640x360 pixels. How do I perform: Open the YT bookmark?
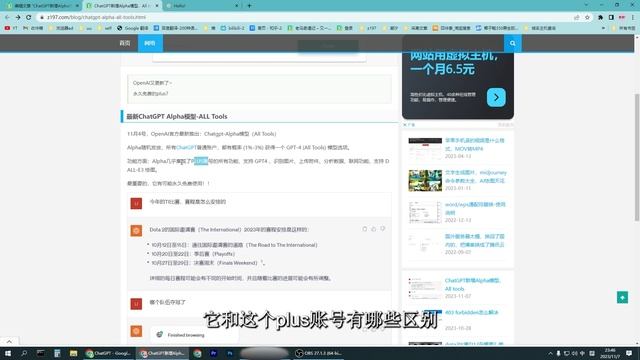pyautogui.click(x=11, y=28)
